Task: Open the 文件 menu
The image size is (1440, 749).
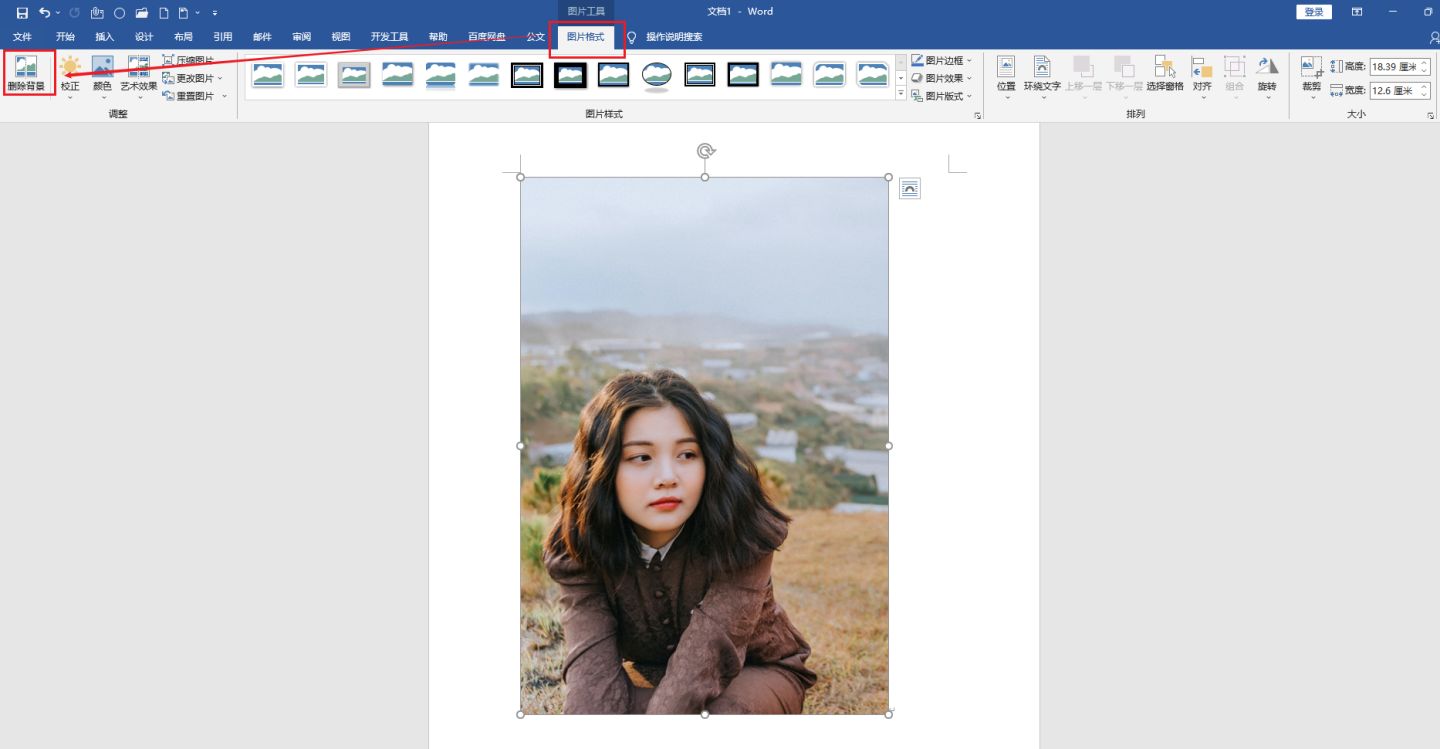Action: point(22,37)
